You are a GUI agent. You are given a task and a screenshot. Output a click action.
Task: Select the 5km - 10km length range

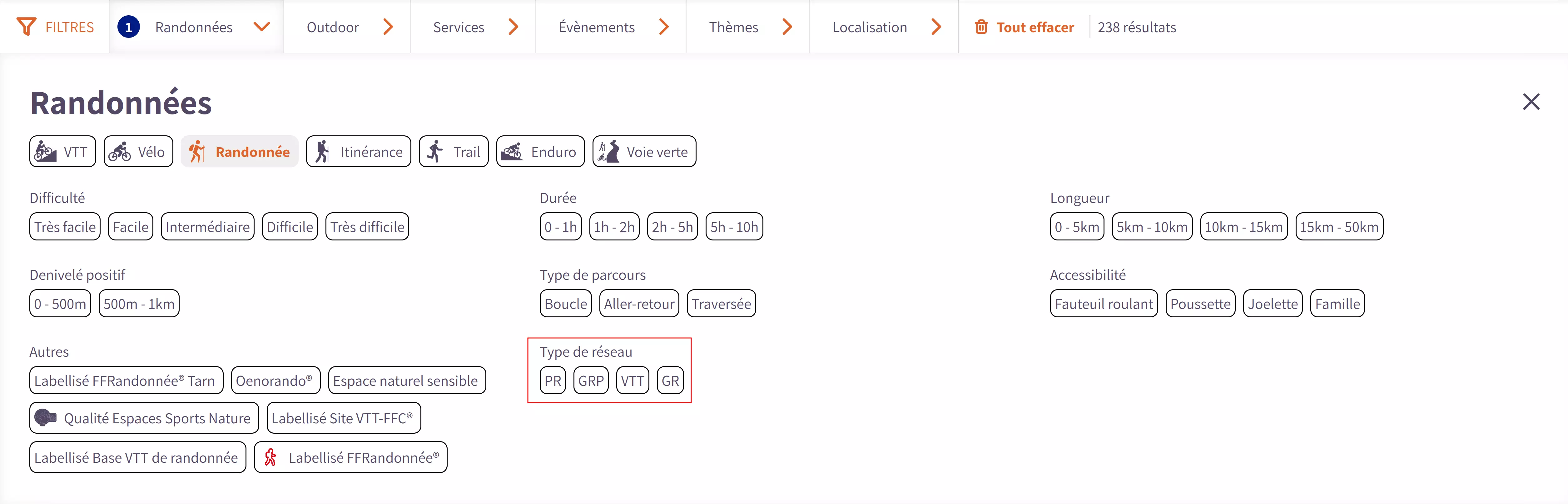tap(1152, 227)
